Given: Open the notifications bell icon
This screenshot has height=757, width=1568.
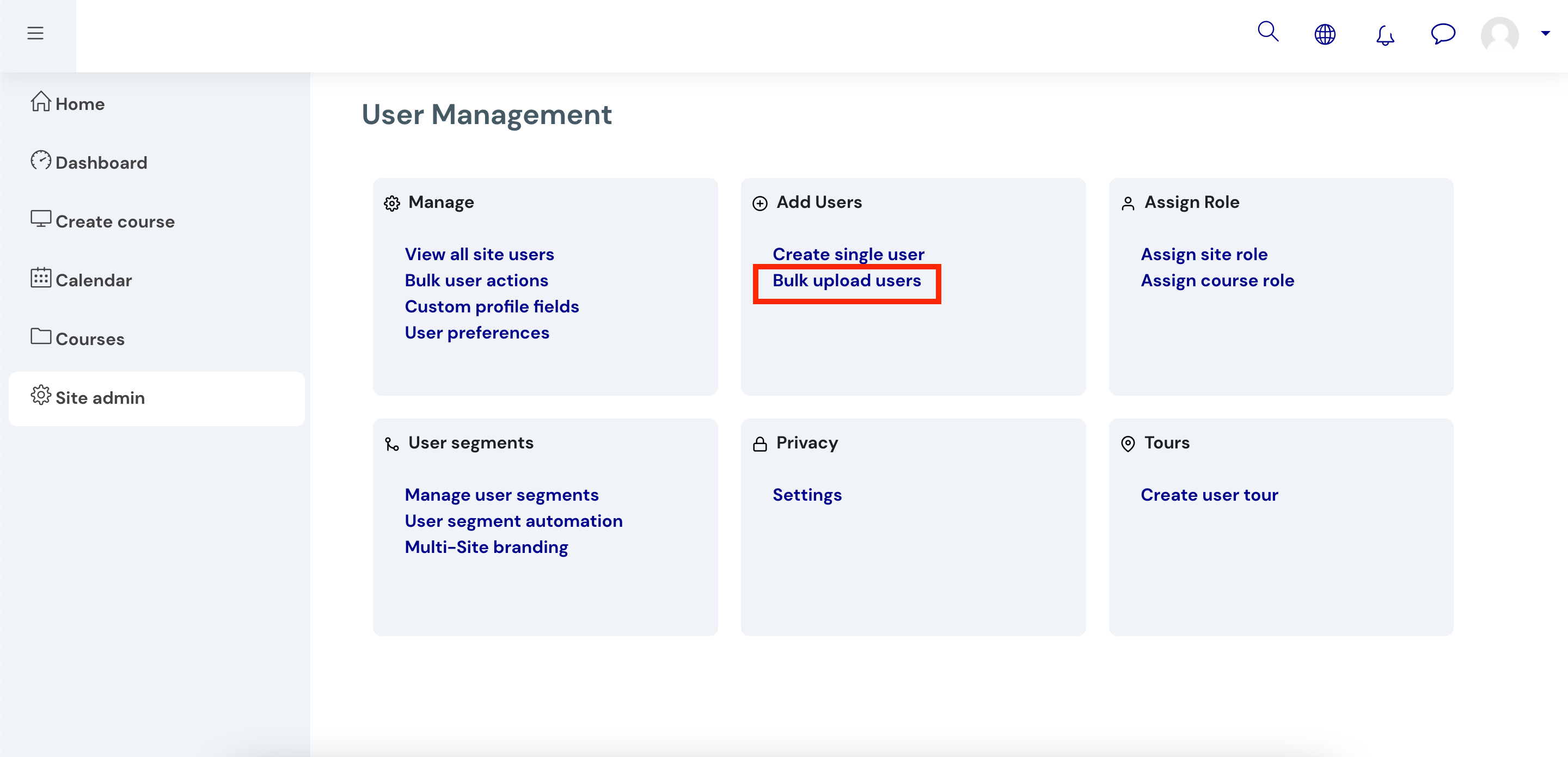Looking at the screenshot, I should coord(1385,35).
